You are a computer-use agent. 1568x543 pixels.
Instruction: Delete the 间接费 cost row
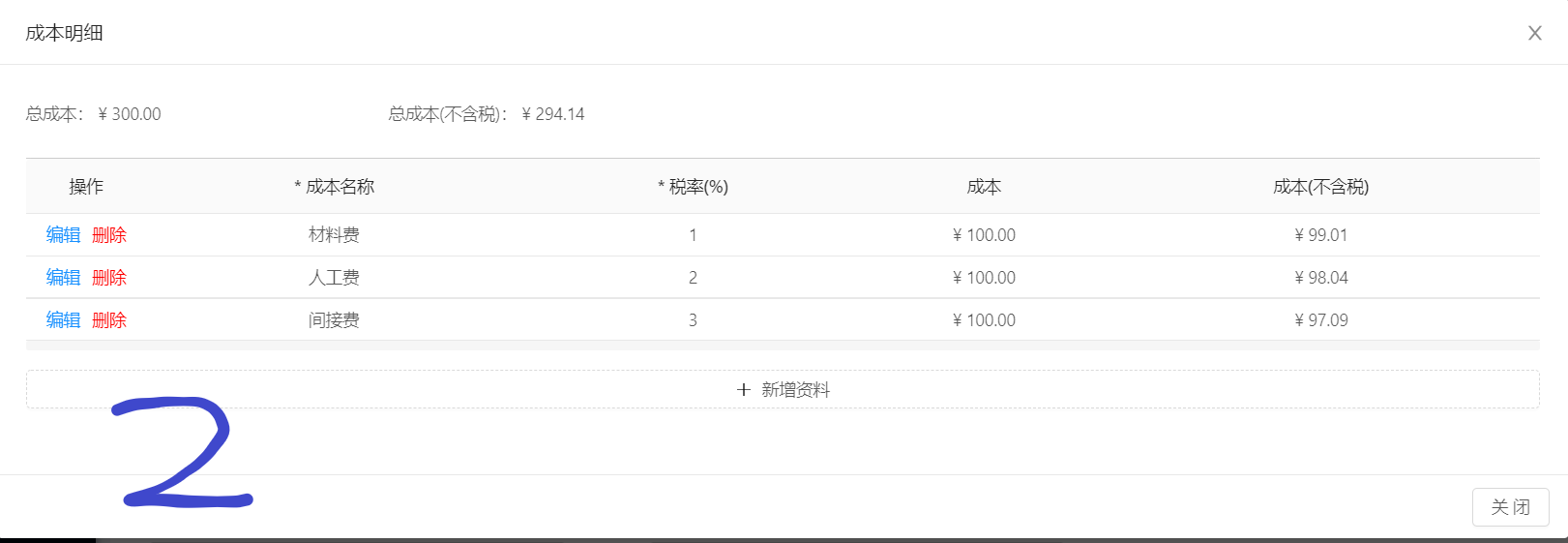coord(109,320)
